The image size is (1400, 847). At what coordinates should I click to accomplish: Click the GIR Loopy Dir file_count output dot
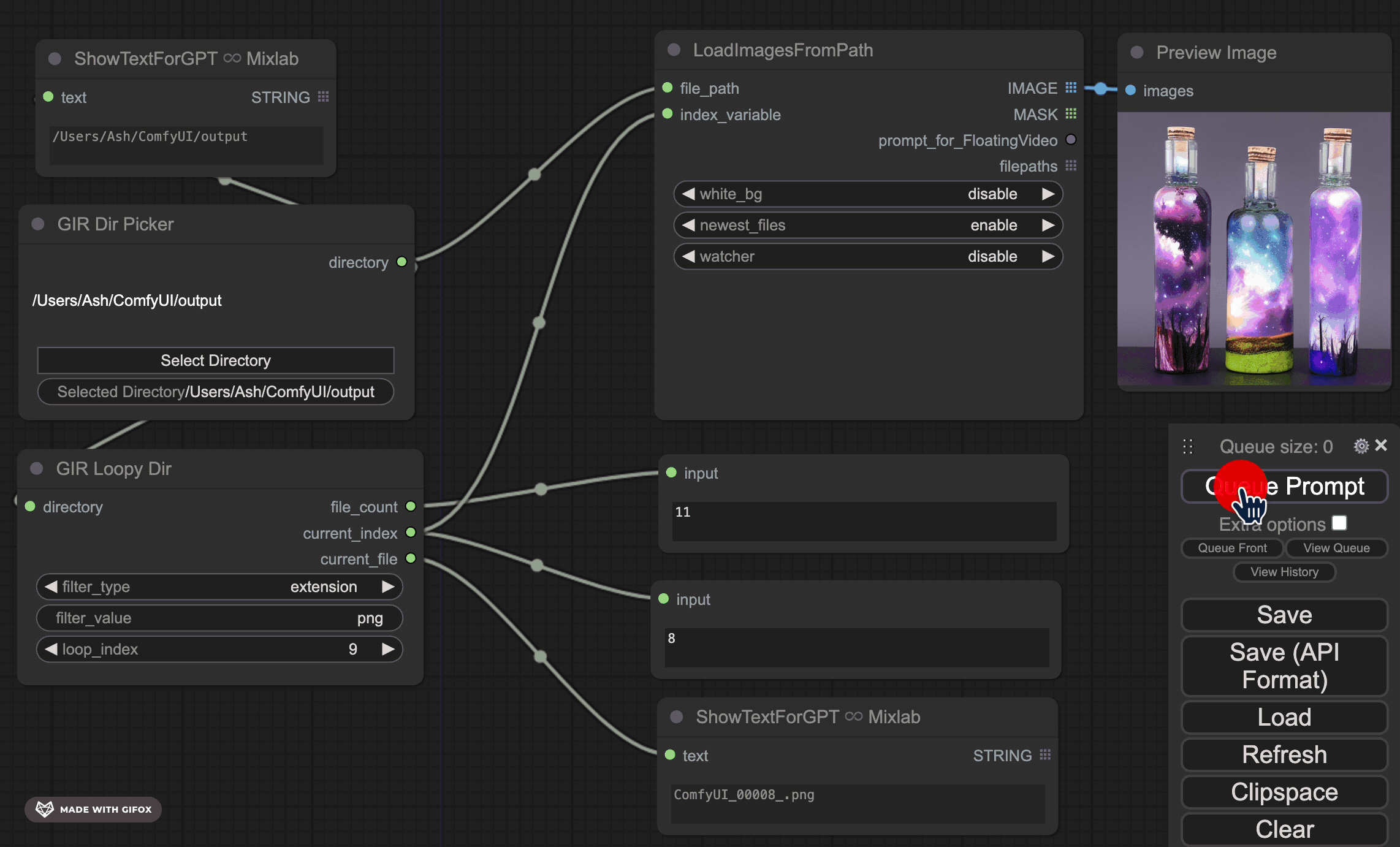(411, 506)
